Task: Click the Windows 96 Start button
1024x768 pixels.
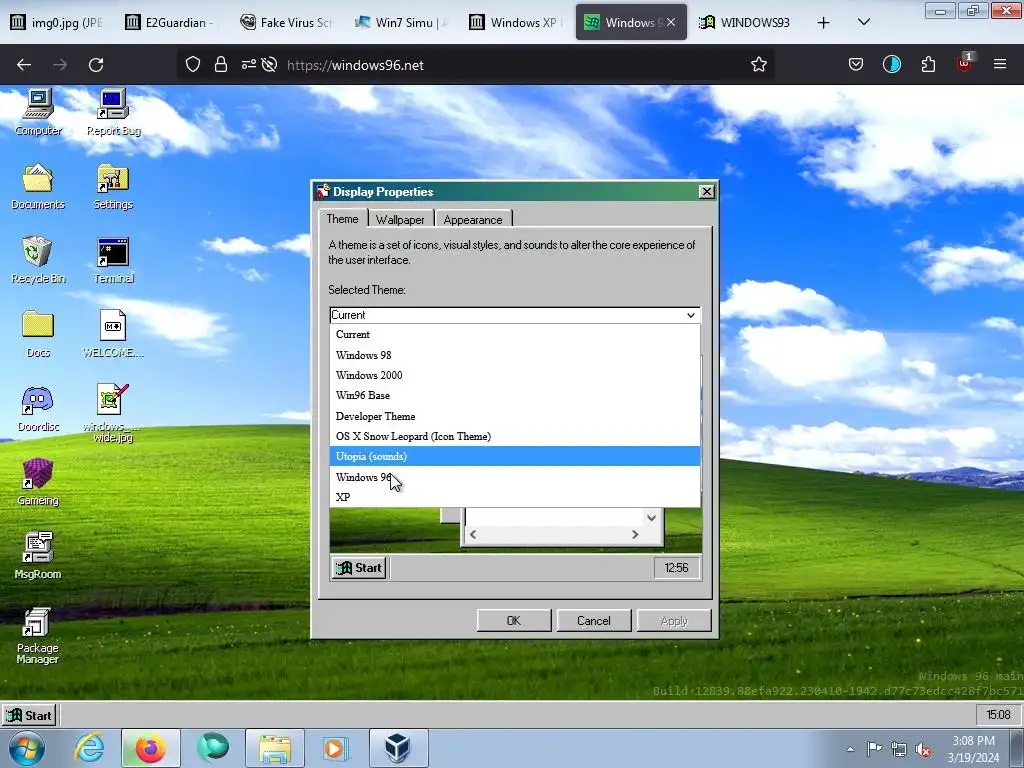Action: [29, 715]
